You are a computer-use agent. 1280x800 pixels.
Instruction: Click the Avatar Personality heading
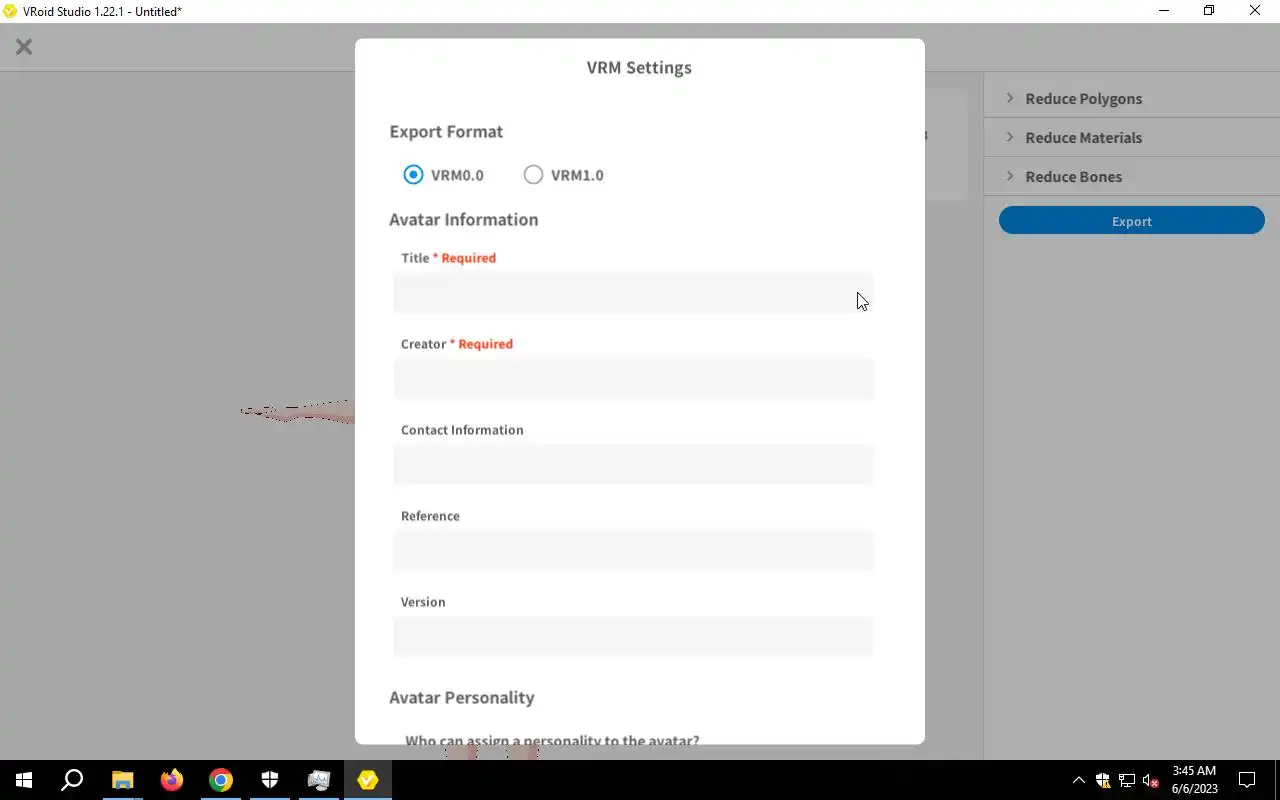coord(462,697)
